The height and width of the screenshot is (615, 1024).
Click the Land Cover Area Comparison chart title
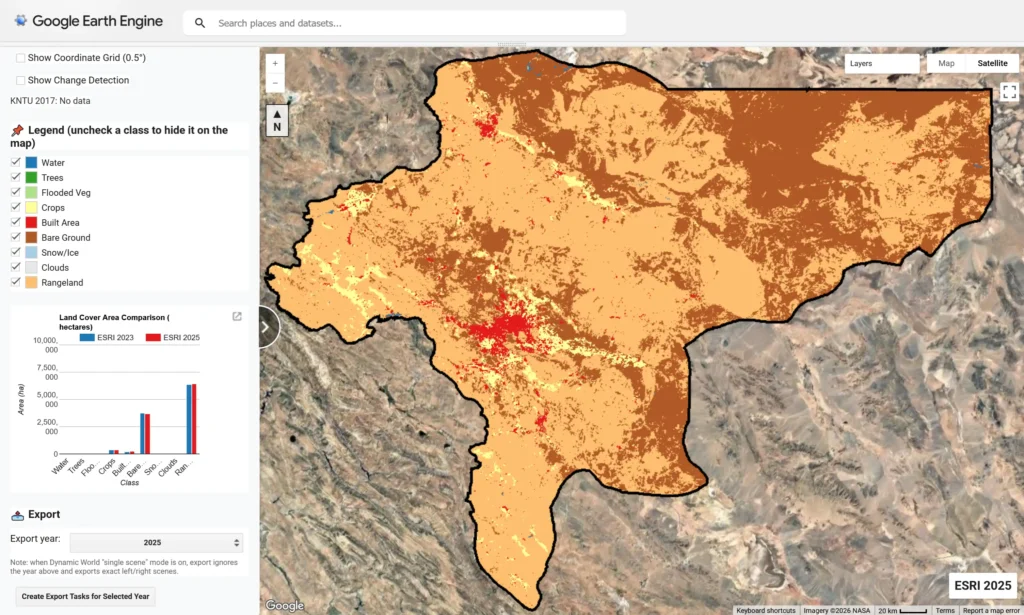114,322
